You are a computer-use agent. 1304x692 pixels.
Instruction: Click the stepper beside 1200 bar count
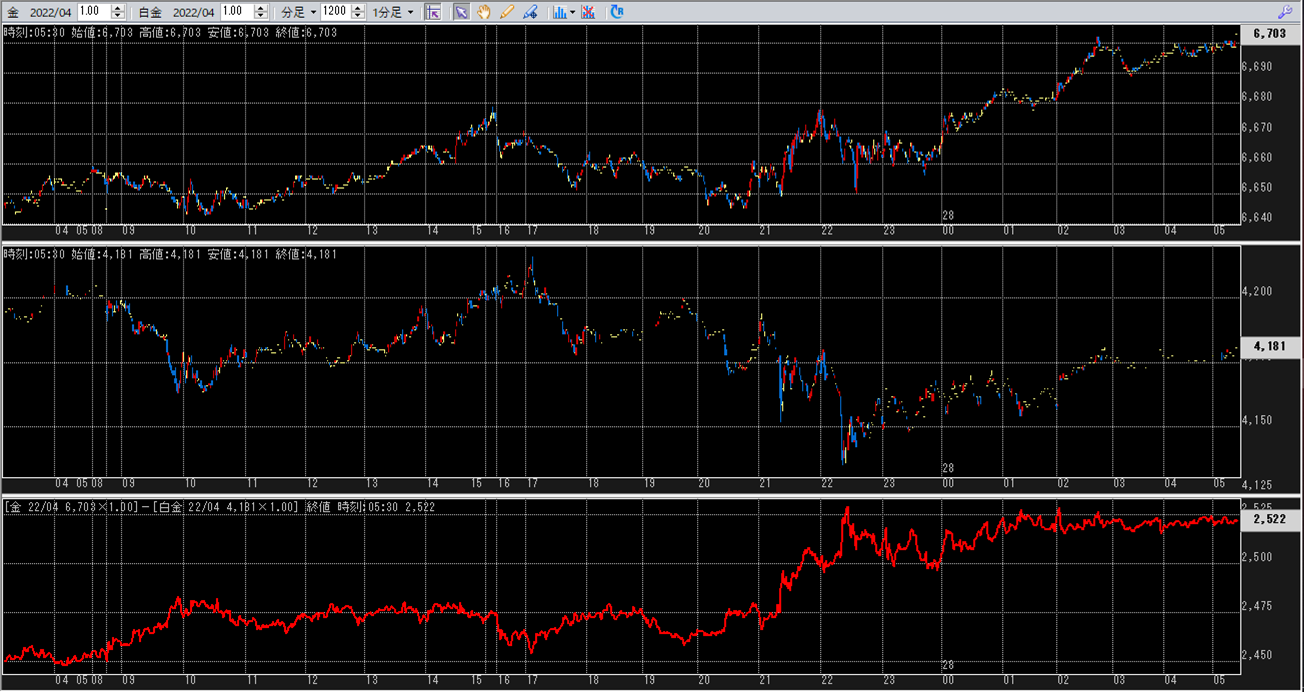tap(359, 12)
